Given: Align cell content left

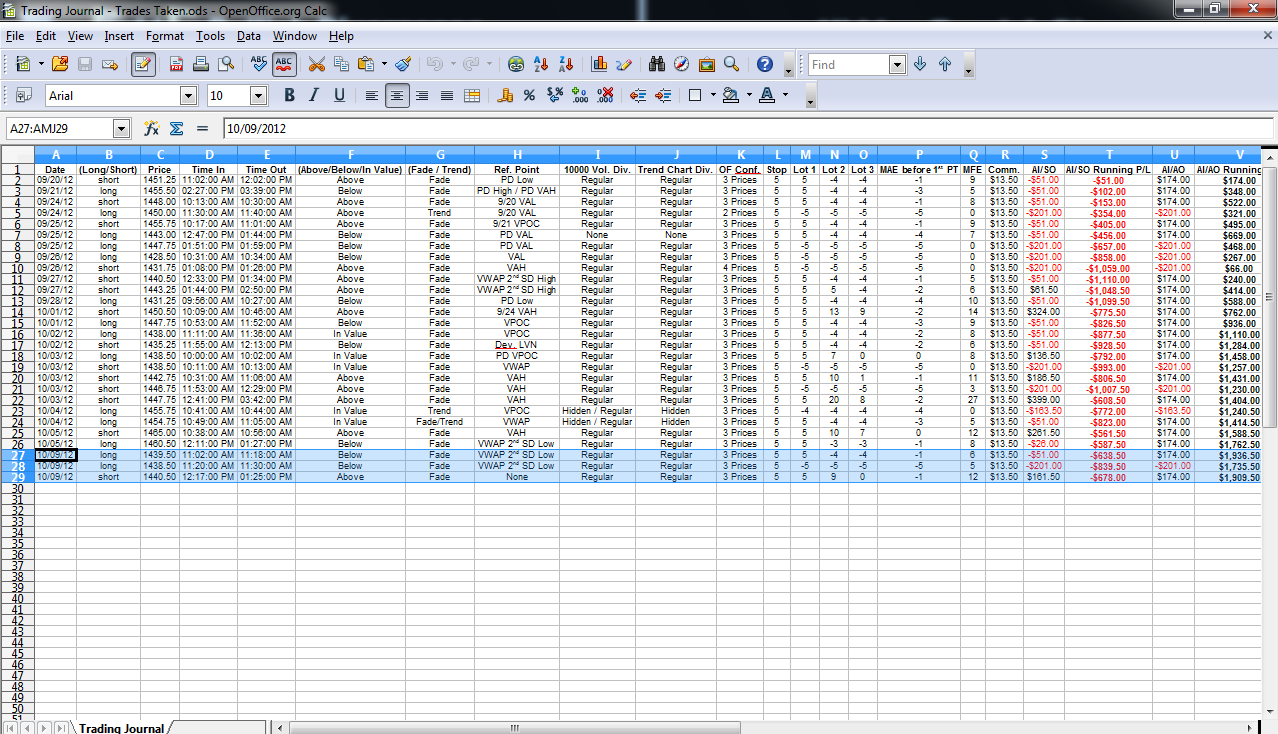Looking at the screenshot, I should pos(372,95).
